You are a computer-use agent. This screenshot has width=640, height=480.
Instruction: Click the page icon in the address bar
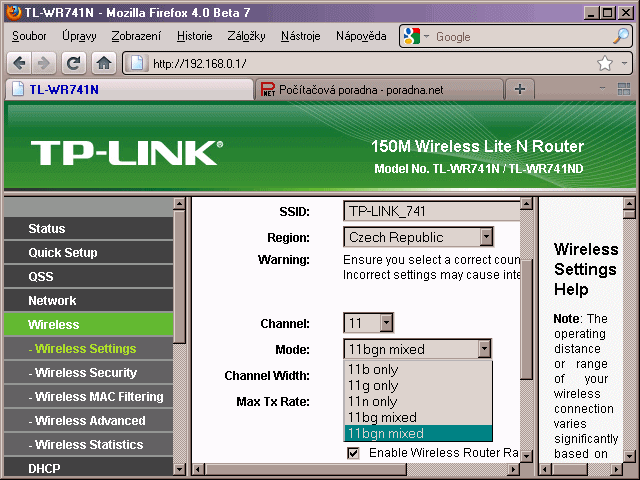click(137, 63)
